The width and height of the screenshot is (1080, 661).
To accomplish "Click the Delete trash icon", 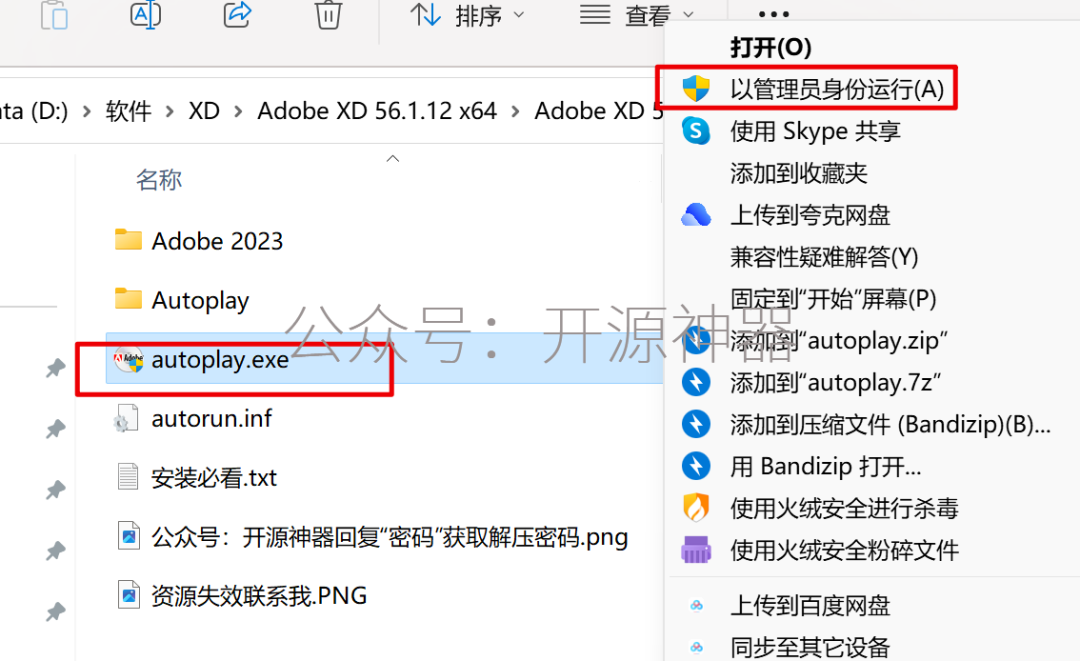I will (x=328, y=15).
